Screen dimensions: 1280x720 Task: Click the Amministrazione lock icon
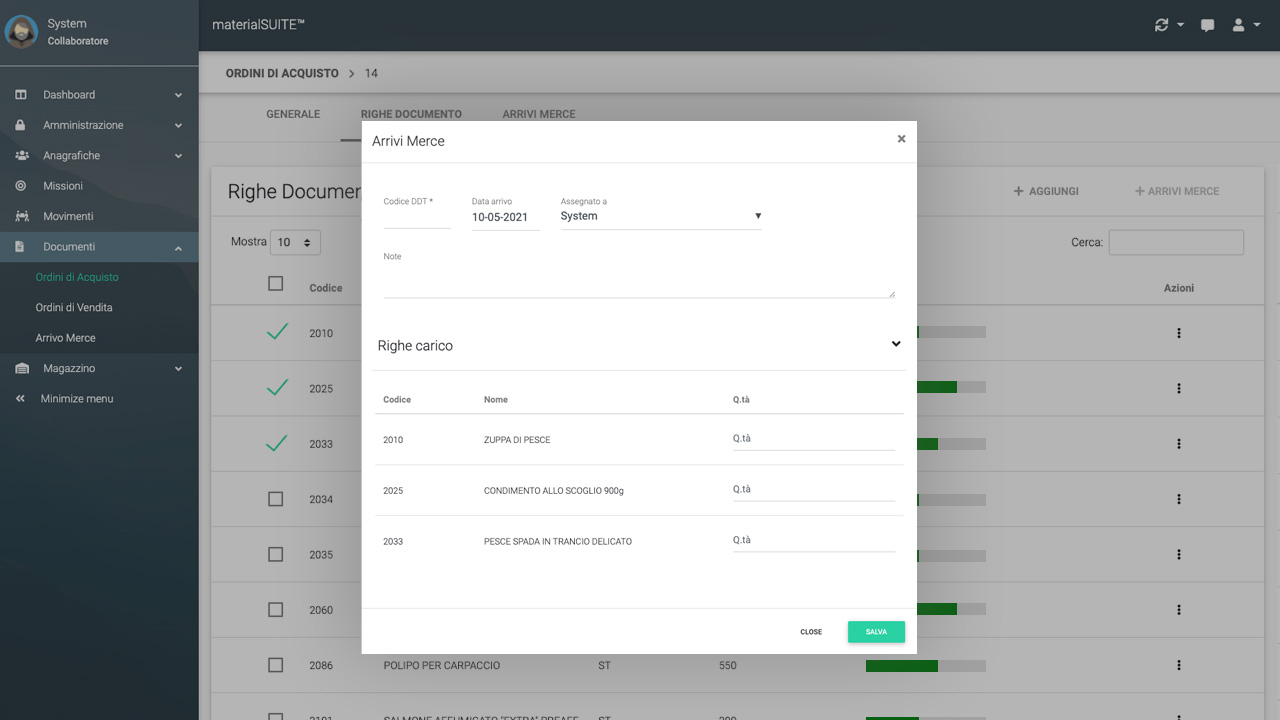21,125
